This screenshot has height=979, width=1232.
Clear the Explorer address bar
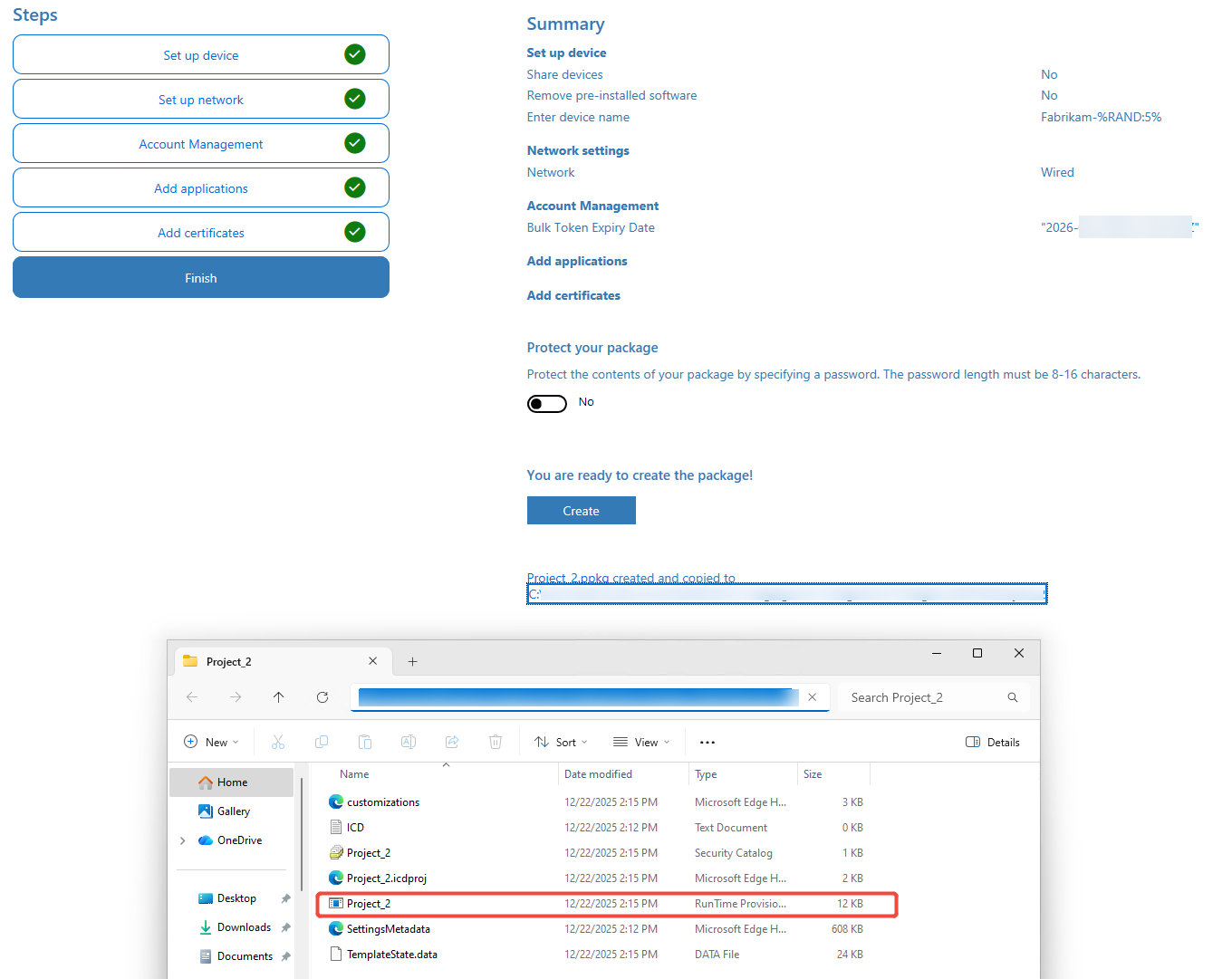[813, 696]
